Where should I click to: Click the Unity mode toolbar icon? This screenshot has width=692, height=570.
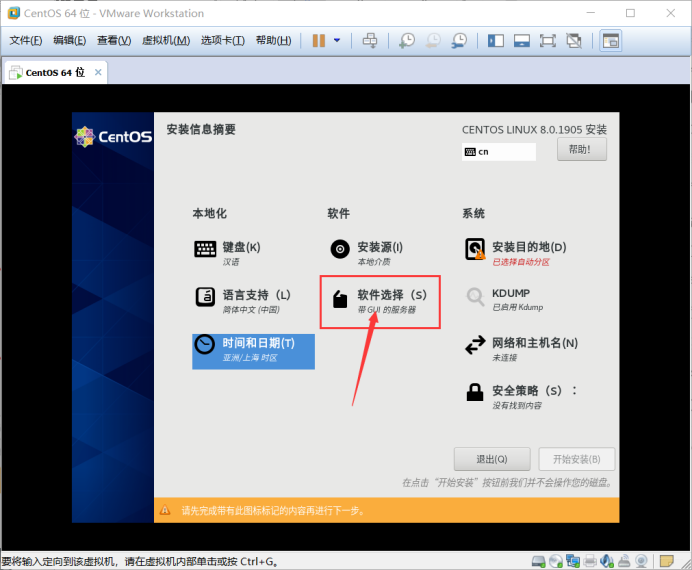(x=574, y=41)
